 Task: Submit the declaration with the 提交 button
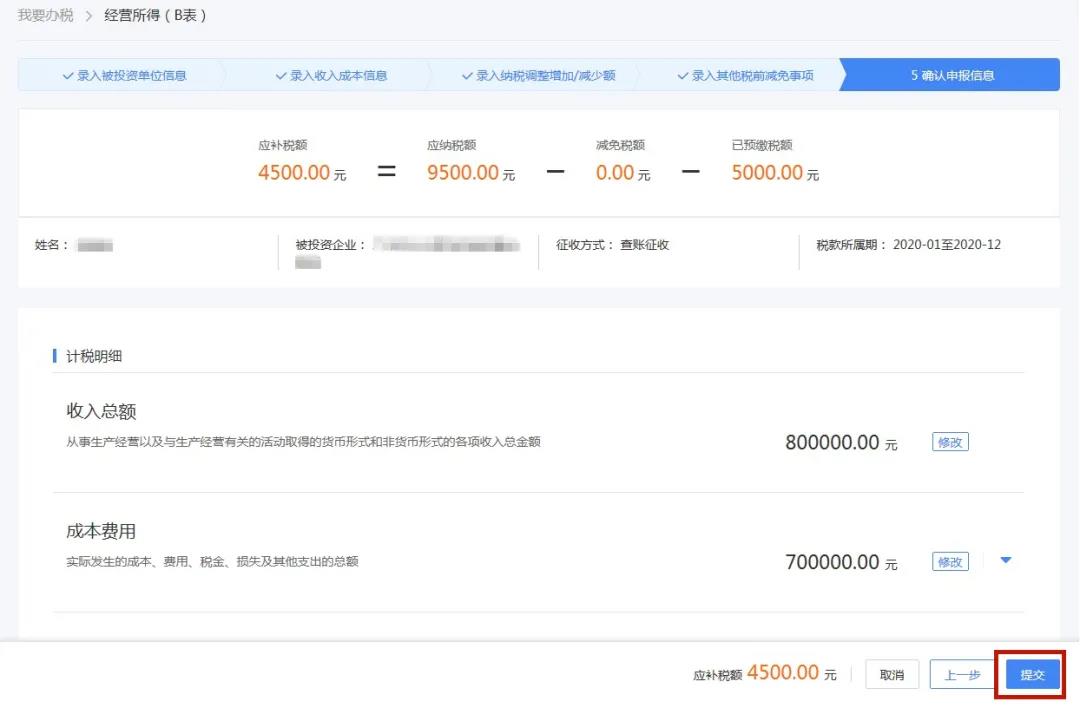pos(1031,675)
